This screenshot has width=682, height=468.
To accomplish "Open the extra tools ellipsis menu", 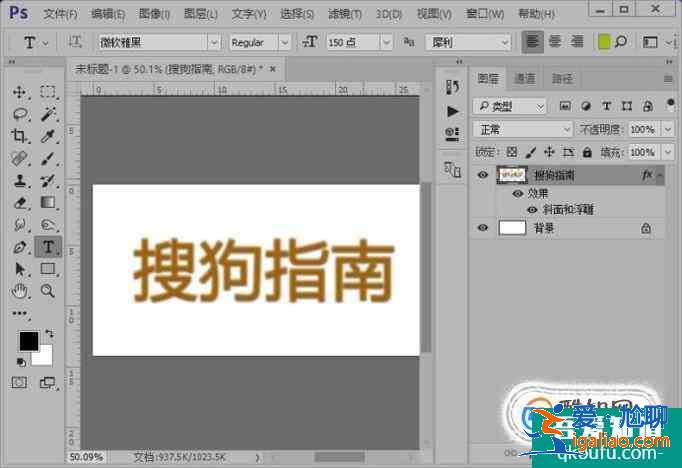I will [20, 314].
